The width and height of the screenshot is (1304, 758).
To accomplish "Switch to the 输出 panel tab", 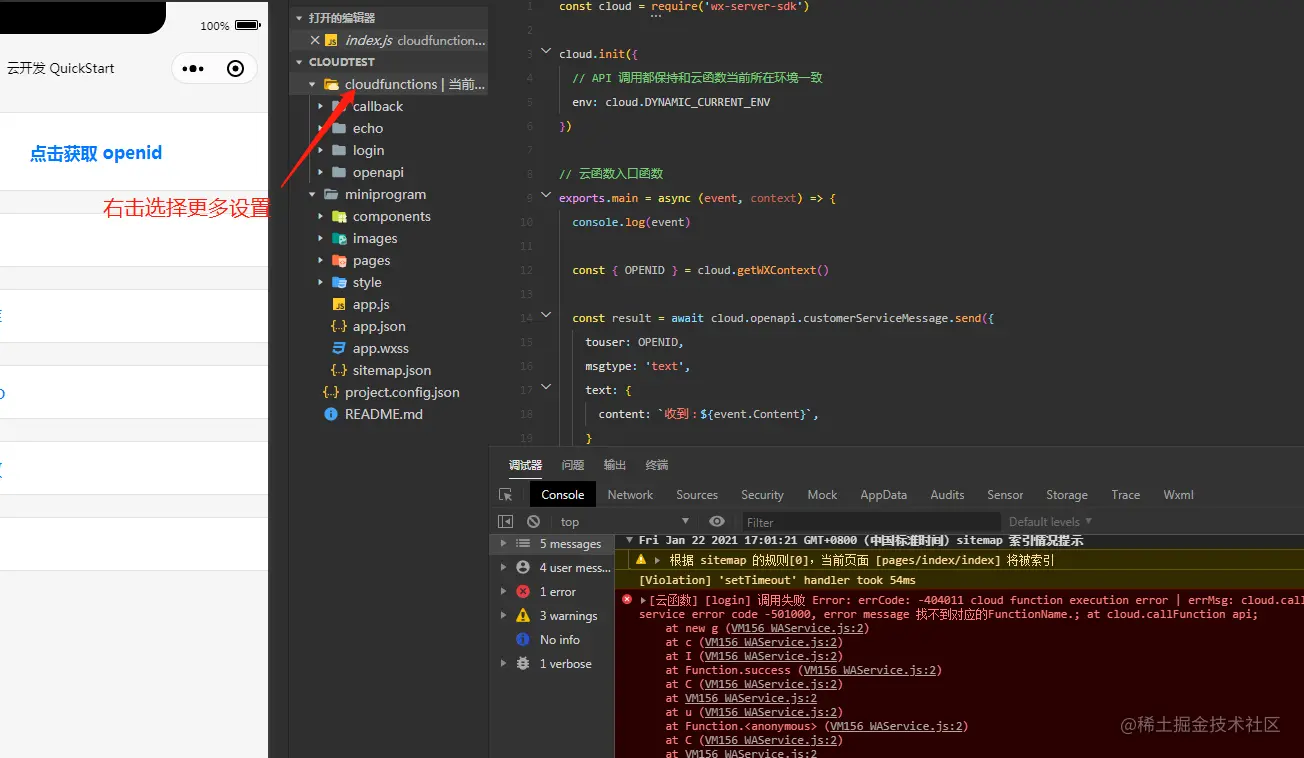I will 615,465.
